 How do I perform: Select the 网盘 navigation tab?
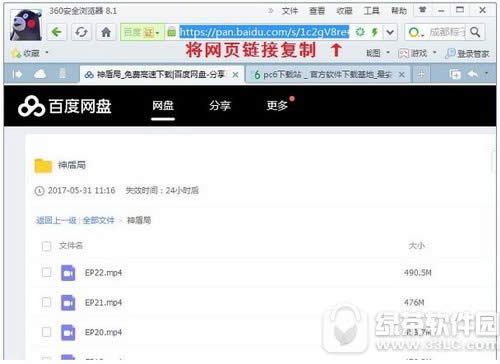coord(163,106)
